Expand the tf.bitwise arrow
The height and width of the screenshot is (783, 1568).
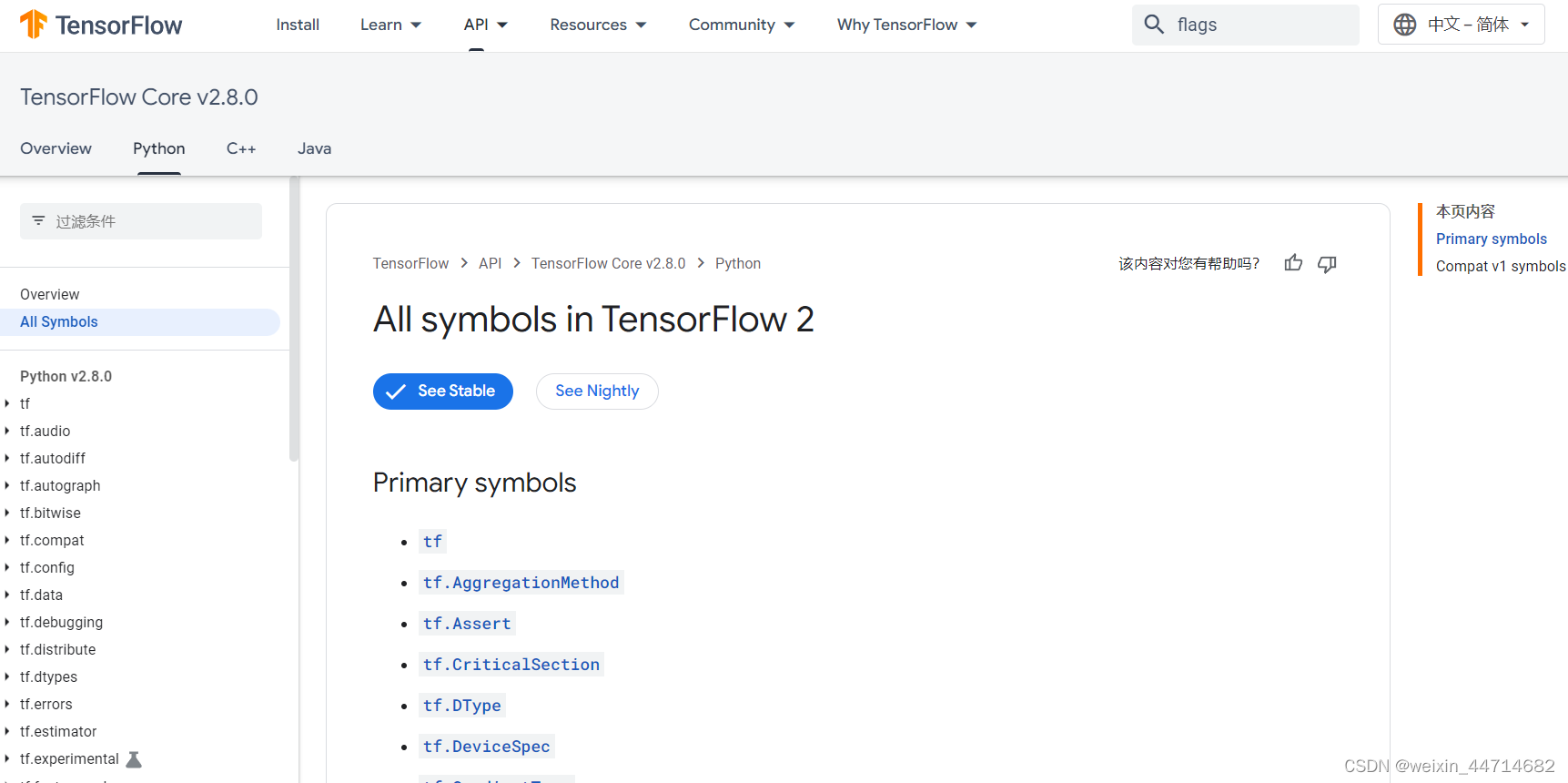click(x=7, y=513)
